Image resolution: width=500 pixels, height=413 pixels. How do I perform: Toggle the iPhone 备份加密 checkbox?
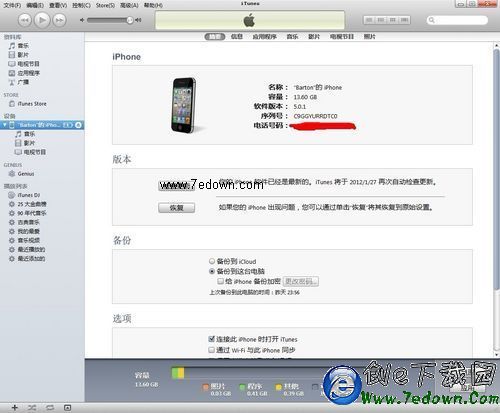[220, 281]
